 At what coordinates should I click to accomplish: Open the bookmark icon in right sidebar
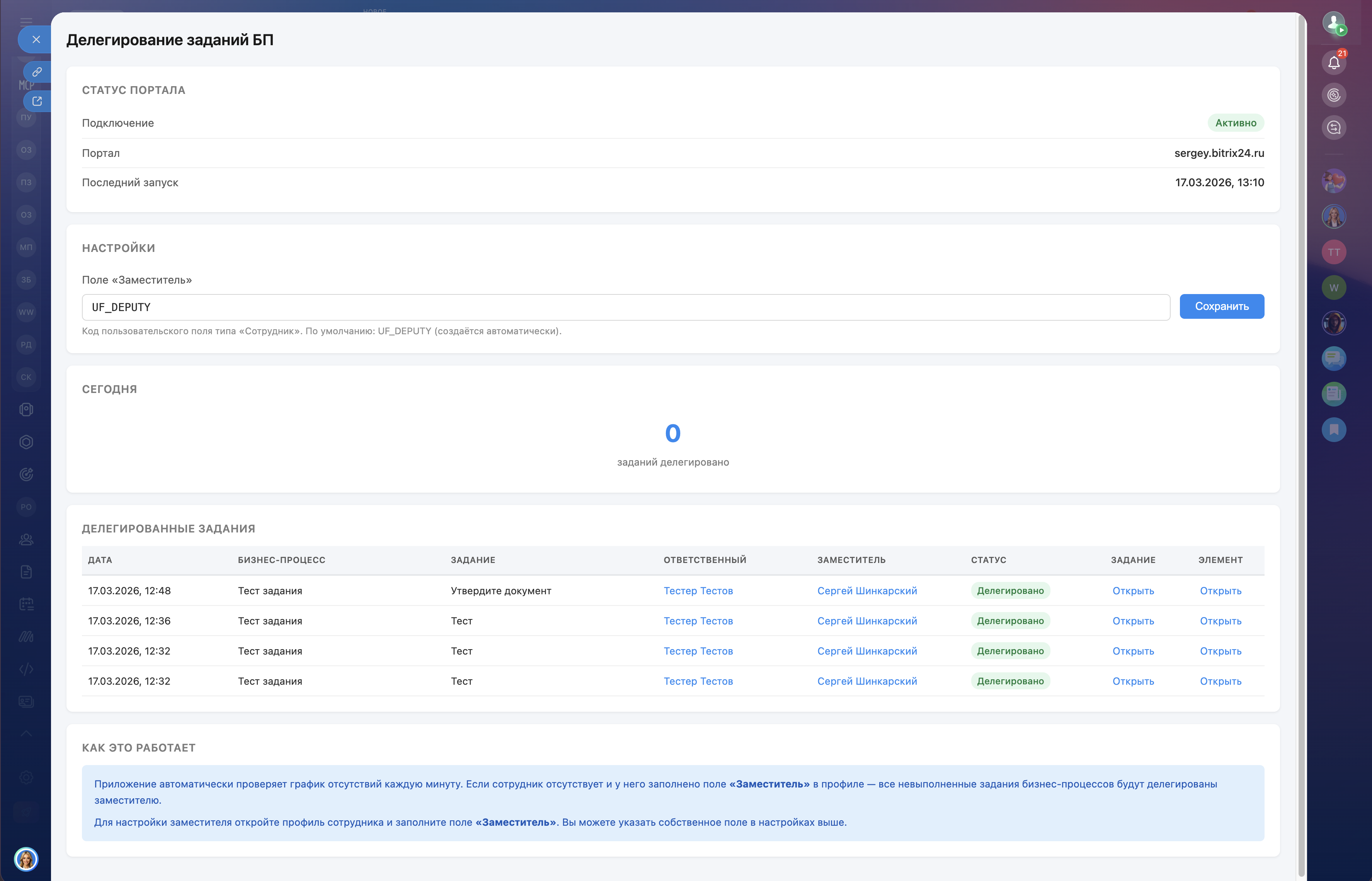[1334, 430]
